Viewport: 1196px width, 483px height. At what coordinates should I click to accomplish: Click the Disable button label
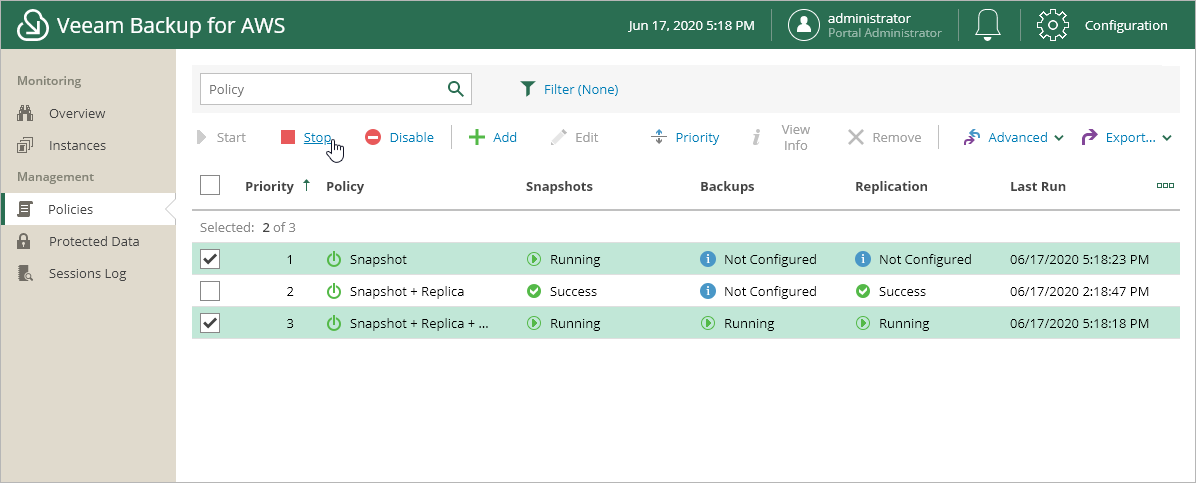click(x=412, y=137)
